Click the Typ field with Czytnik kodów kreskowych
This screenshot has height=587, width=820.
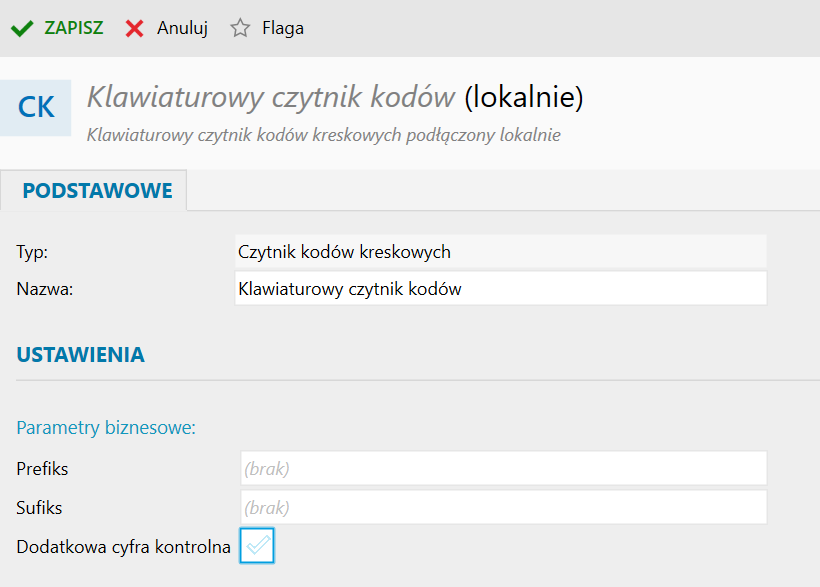(x=500, y=251)
